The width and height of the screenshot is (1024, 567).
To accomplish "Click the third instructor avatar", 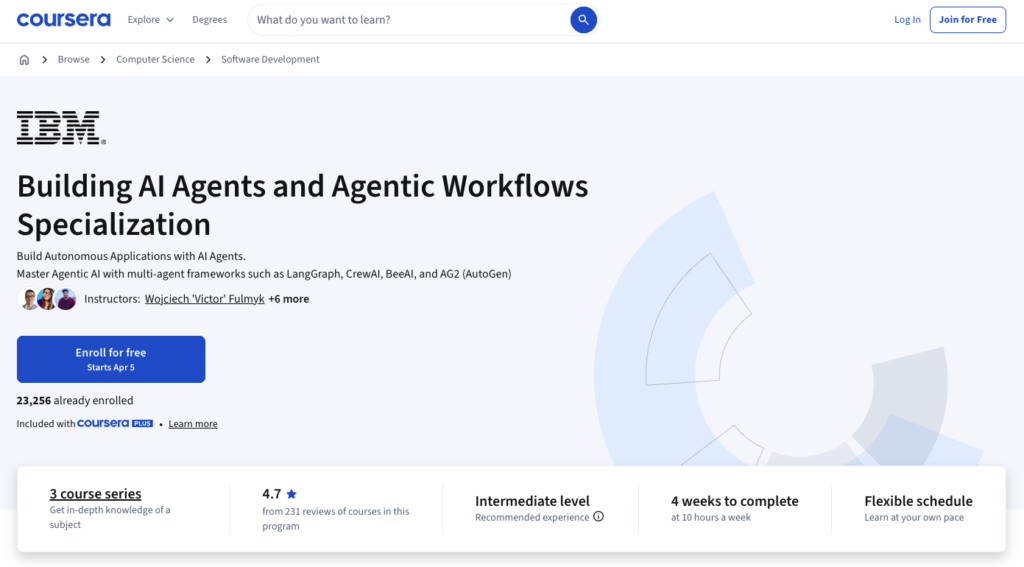I will [x=66, y=299].
